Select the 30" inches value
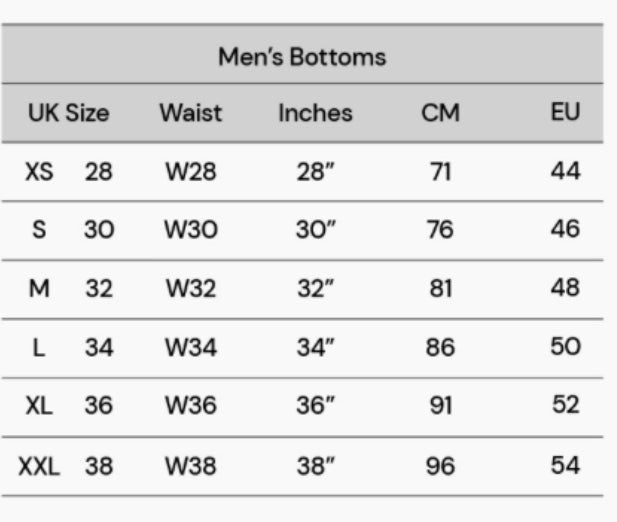617x522 pixels. coord(315,230)
